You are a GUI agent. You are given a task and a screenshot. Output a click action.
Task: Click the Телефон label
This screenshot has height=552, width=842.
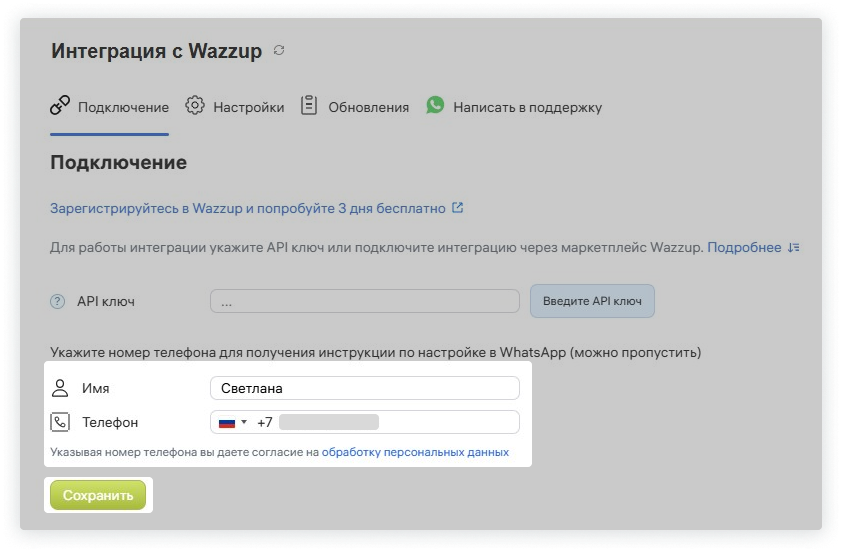pos(110,423)
